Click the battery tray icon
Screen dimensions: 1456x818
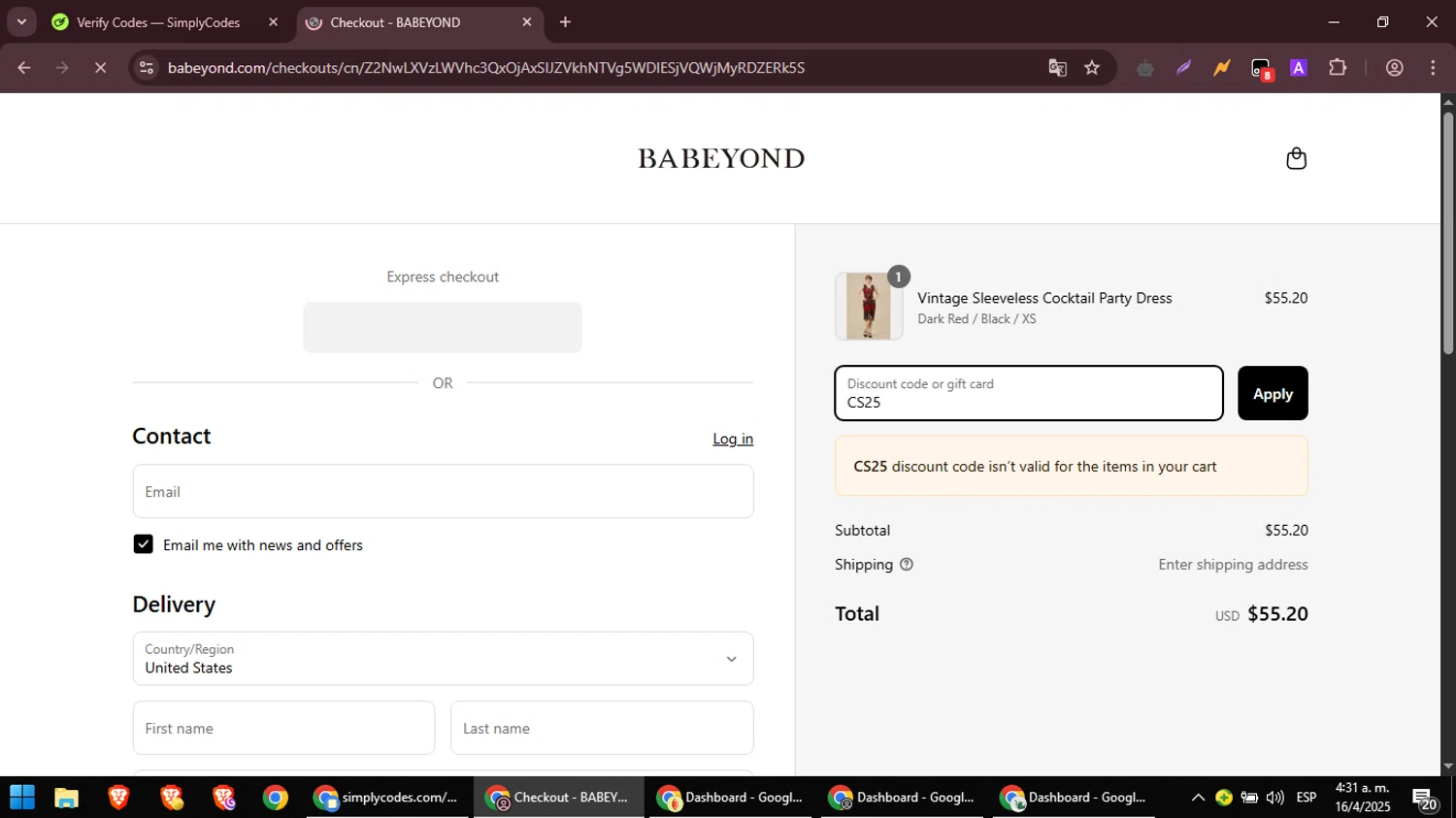coord(1249,798)
